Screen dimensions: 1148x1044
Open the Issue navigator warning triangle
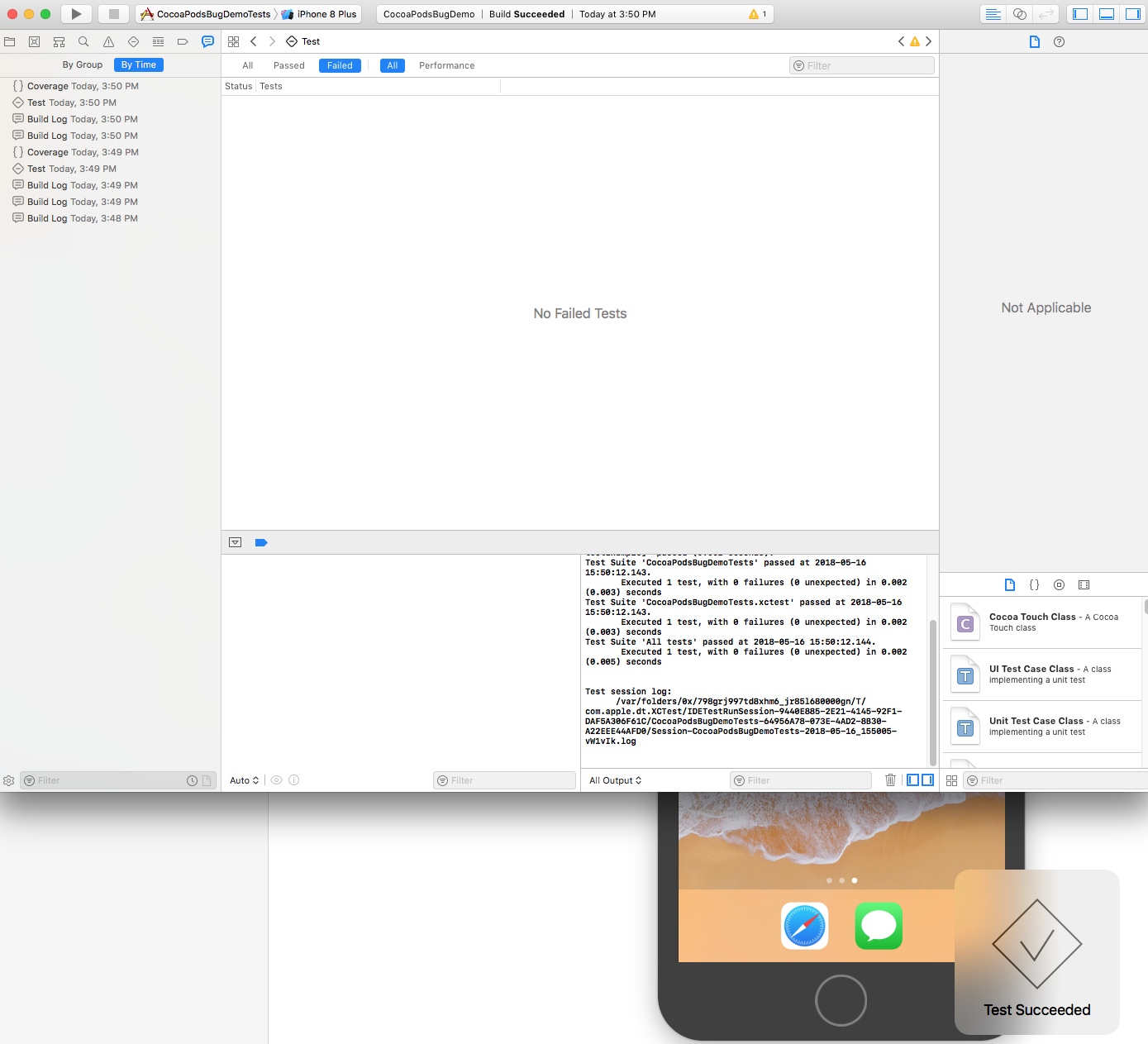click(x=108, y=41)
